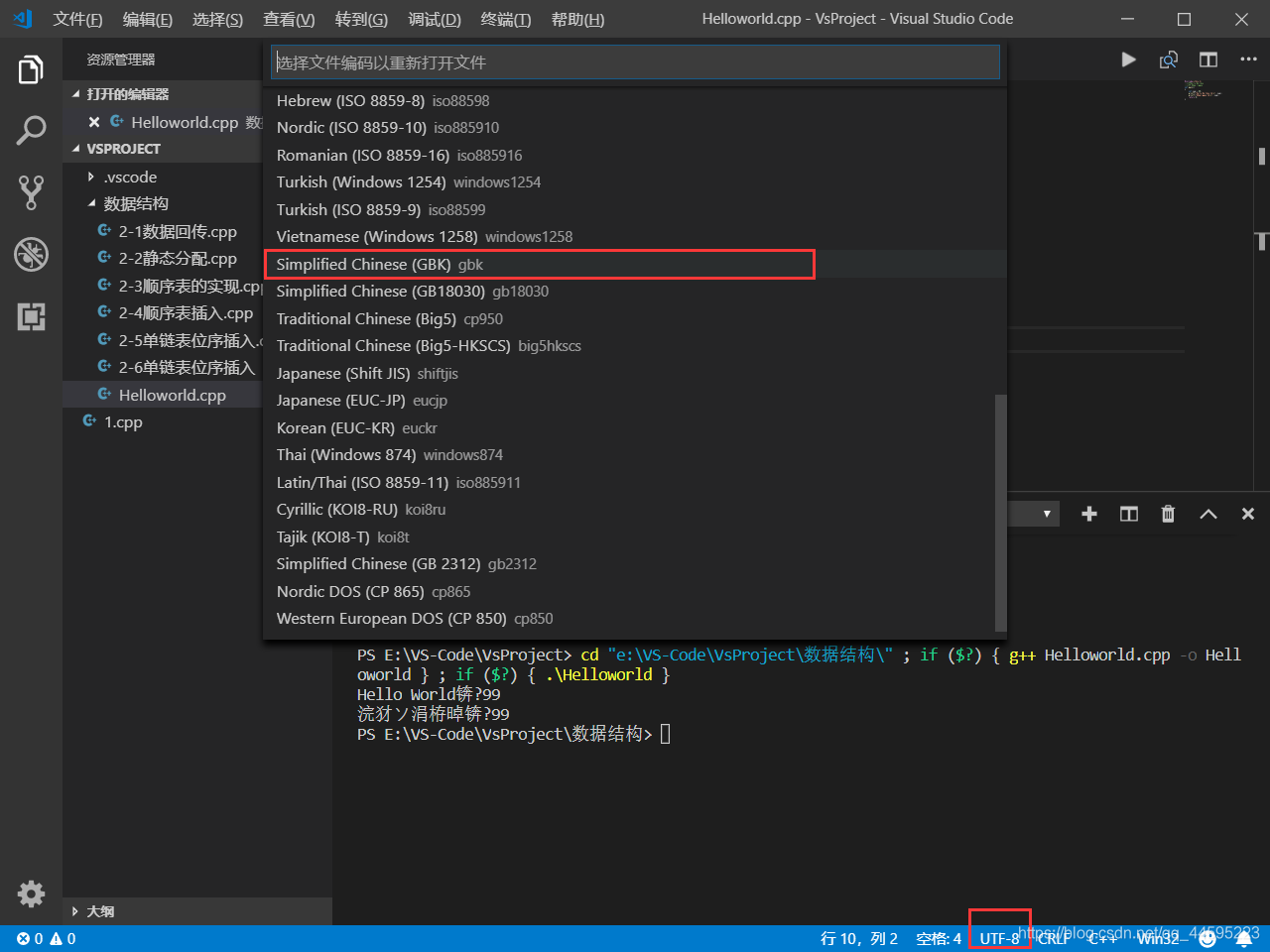Open the Explorer view in activity bar

coord(31,70)
